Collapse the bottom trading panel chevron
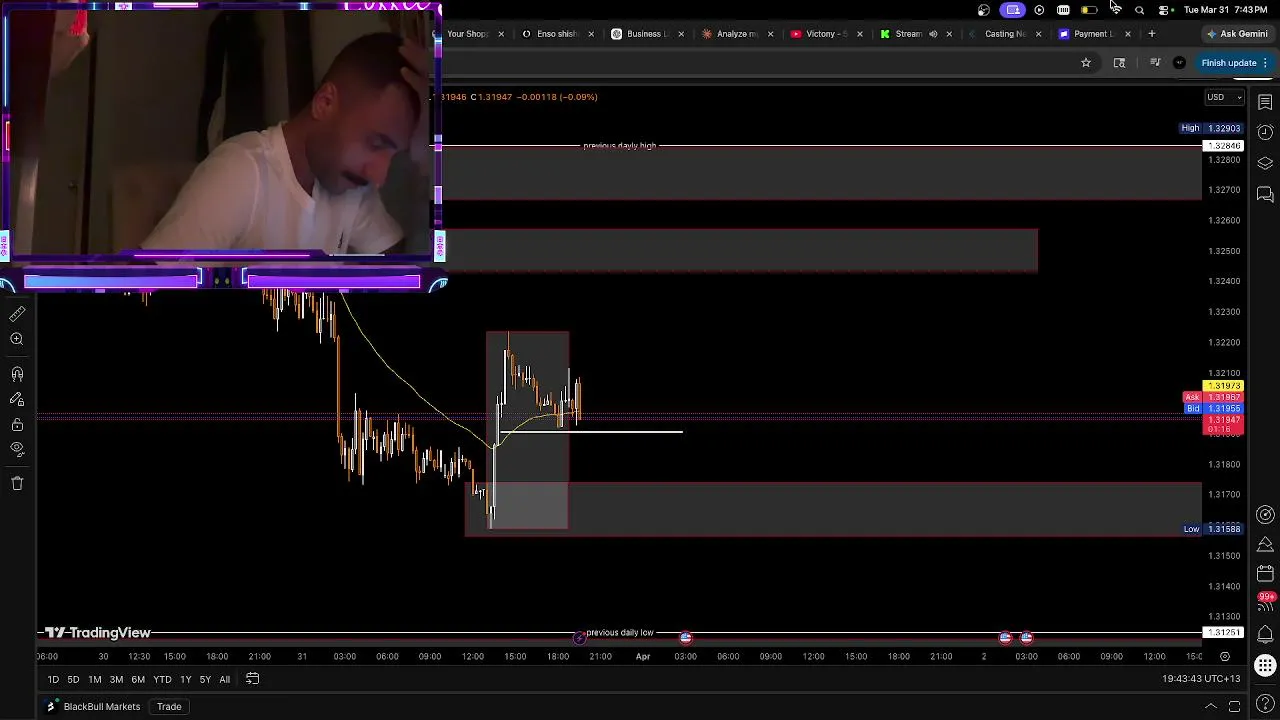This screenshot has width=1280, height=720. coord(1211,707)
